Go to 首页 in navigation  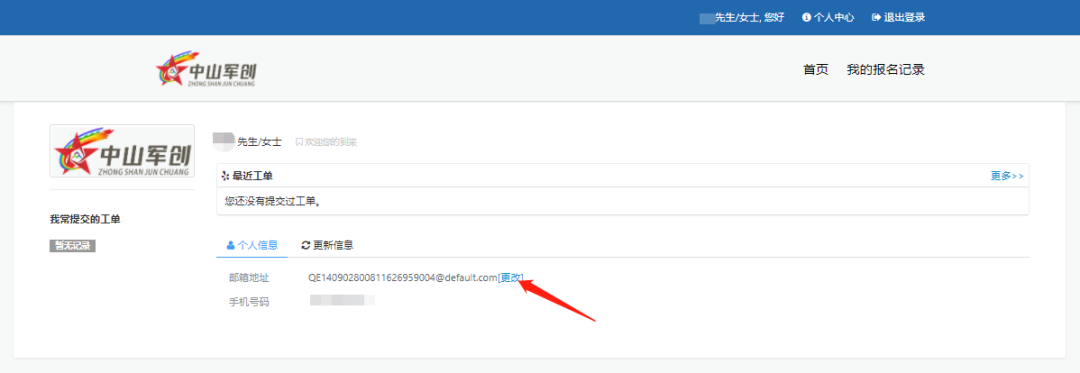point(816,70)
